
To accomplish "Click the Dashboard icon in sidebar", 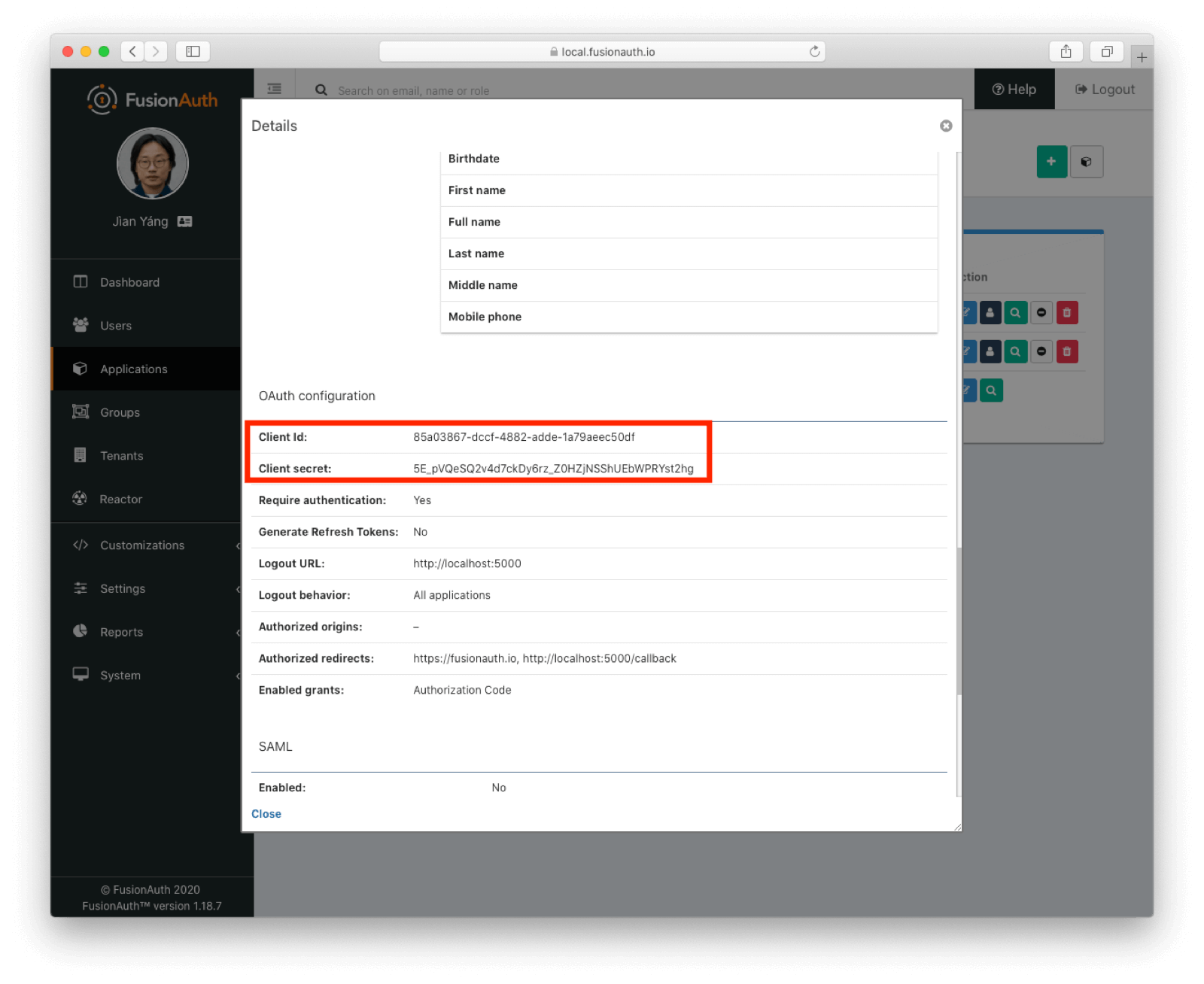I will [81, 281].
